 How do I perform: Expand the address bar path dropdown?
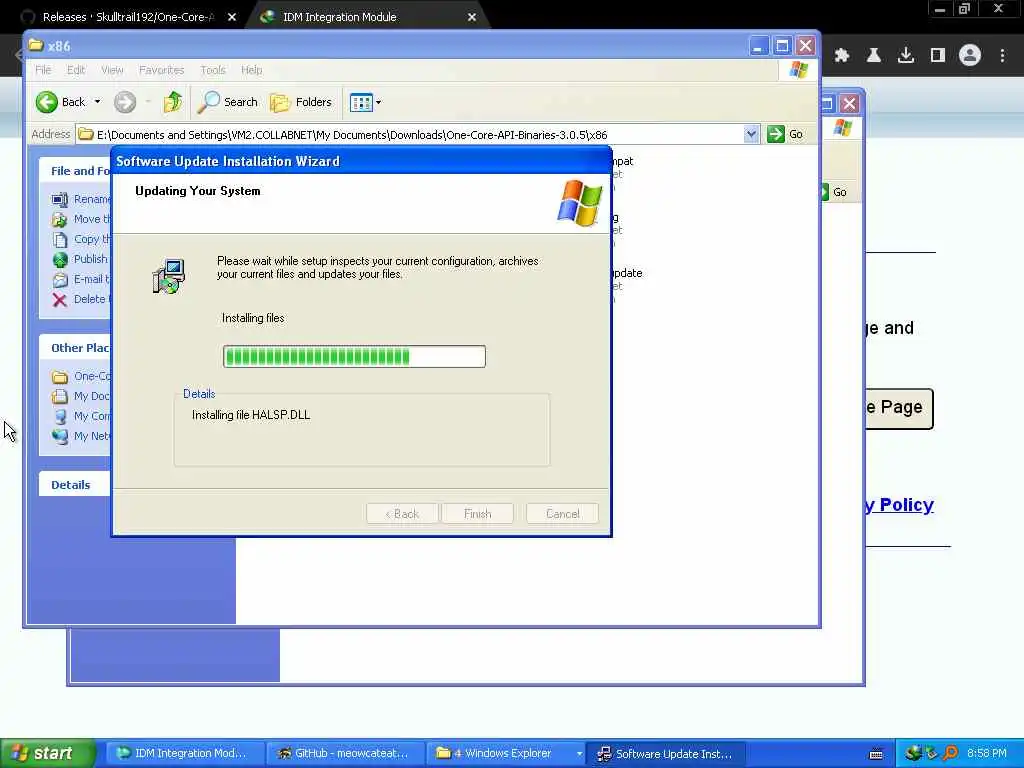[x=751, y=134]
